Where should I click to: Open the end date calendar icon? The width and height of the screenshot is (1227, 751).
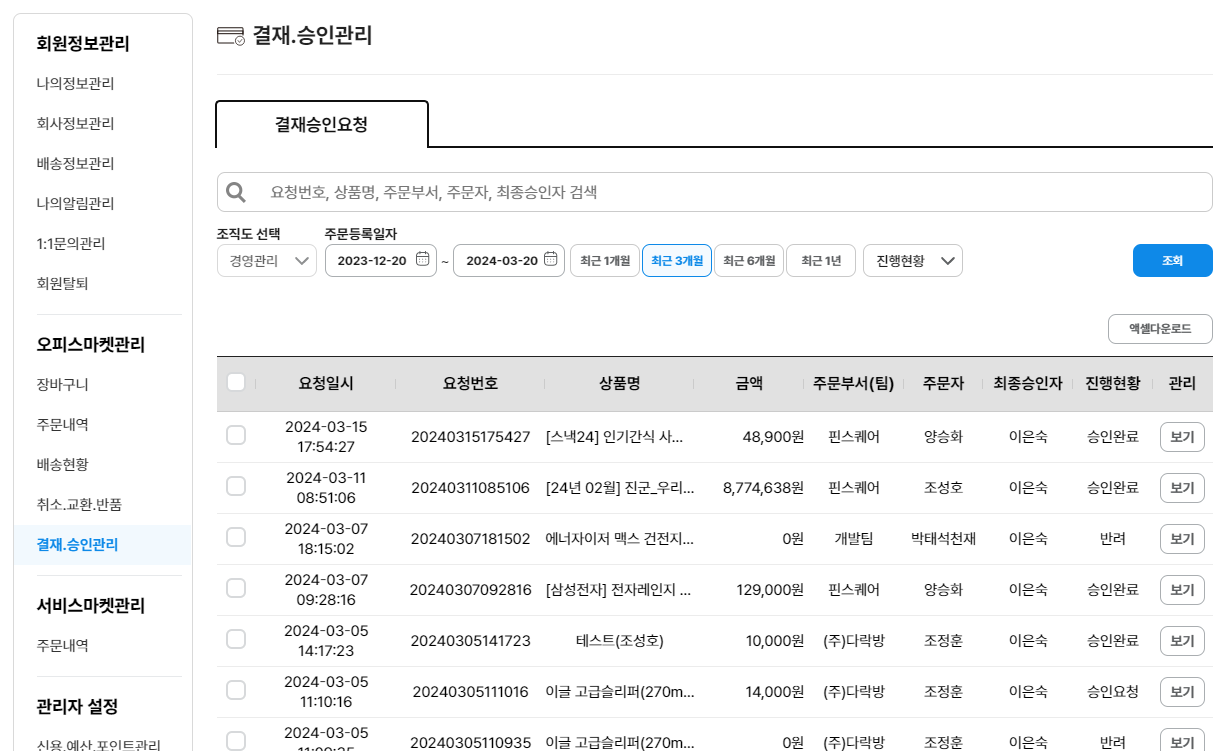pyautogui.click(x=550, y=260)
